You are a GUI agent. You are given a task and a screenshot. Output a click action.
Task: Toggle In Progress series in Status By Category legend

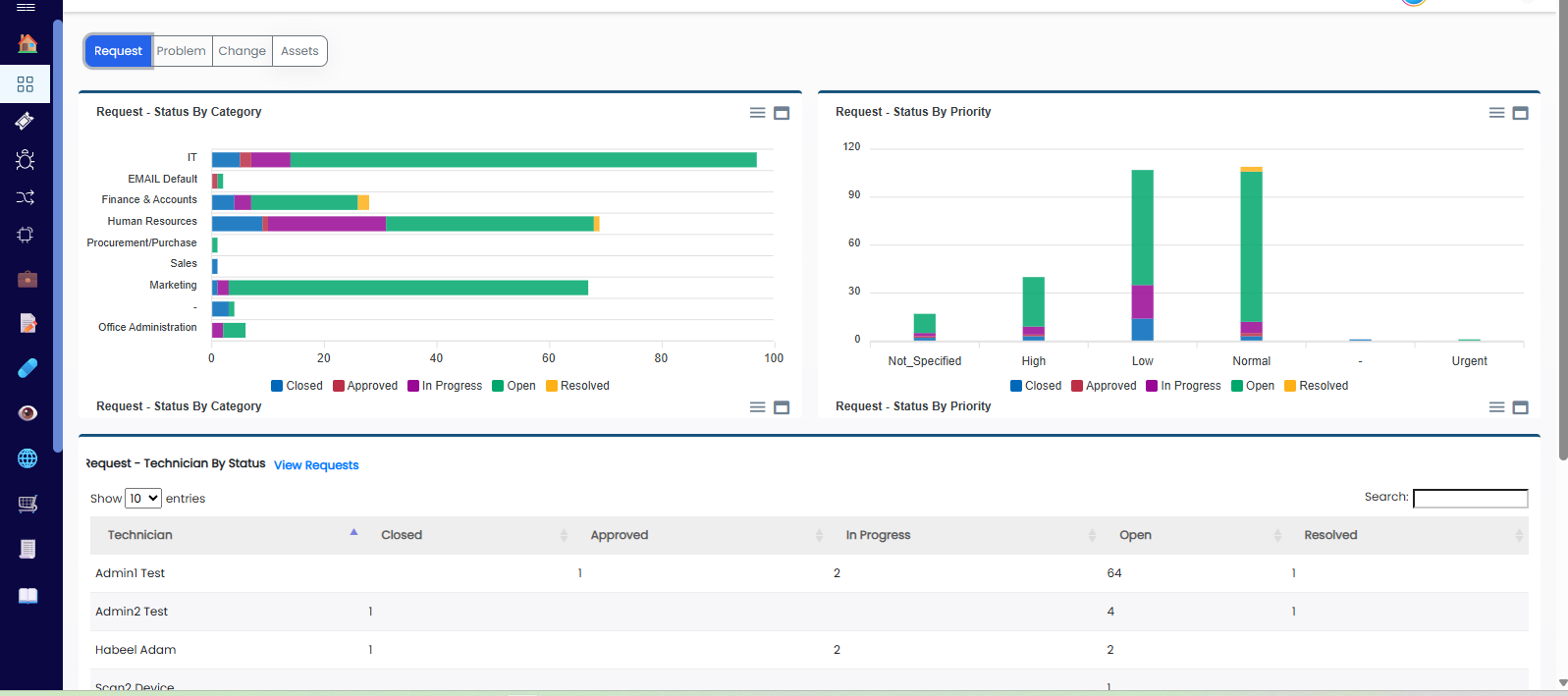coord(445,386)
